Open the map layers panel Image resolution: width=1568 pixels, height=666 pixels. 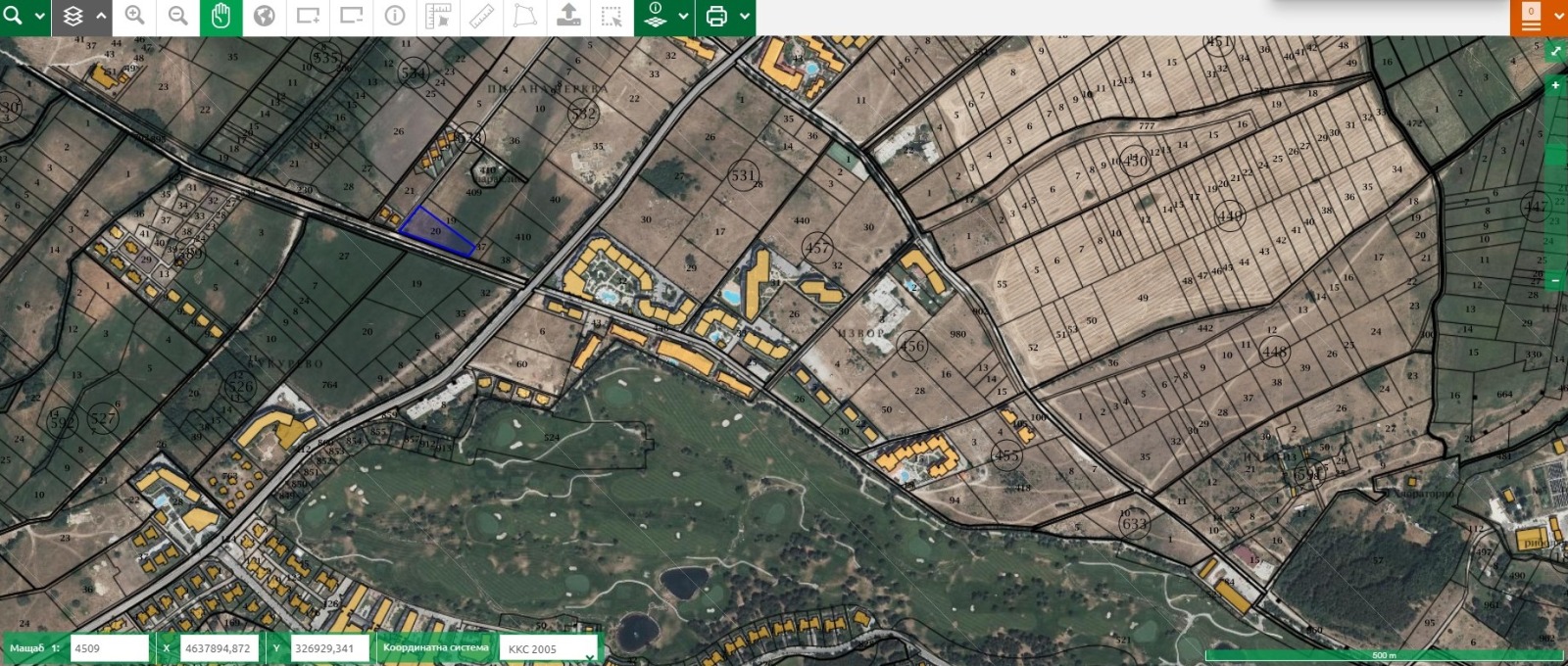(x=73, y=17)
